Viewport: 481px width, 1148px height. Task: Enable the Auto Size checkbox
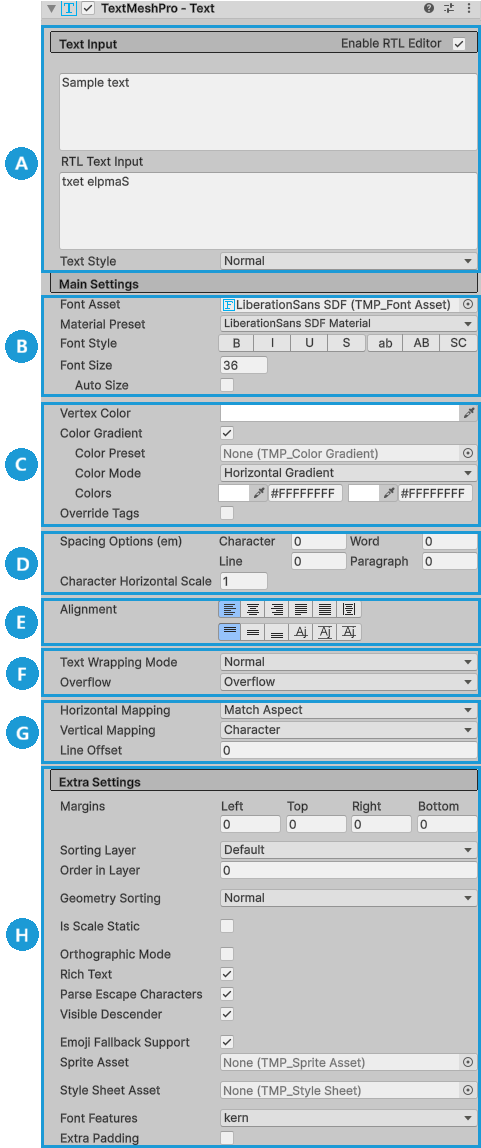tap(227, 384)
